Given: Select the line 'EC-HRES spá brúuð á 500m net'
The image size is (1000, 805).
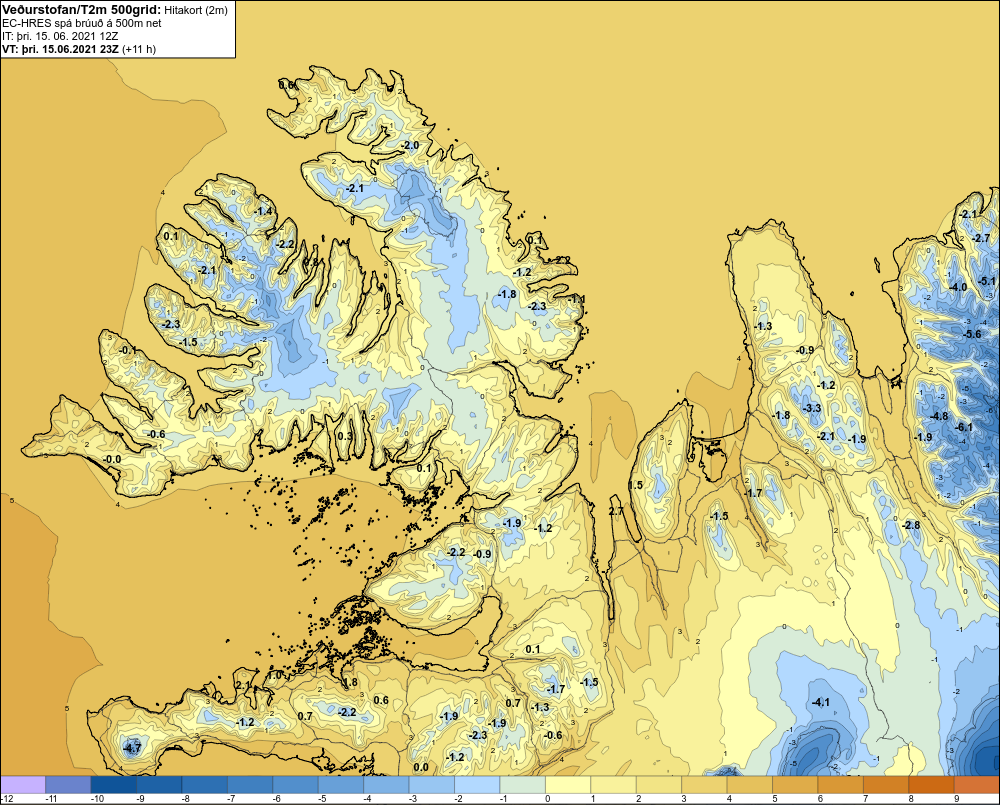Looking at the screenshot, I should 82,23.
